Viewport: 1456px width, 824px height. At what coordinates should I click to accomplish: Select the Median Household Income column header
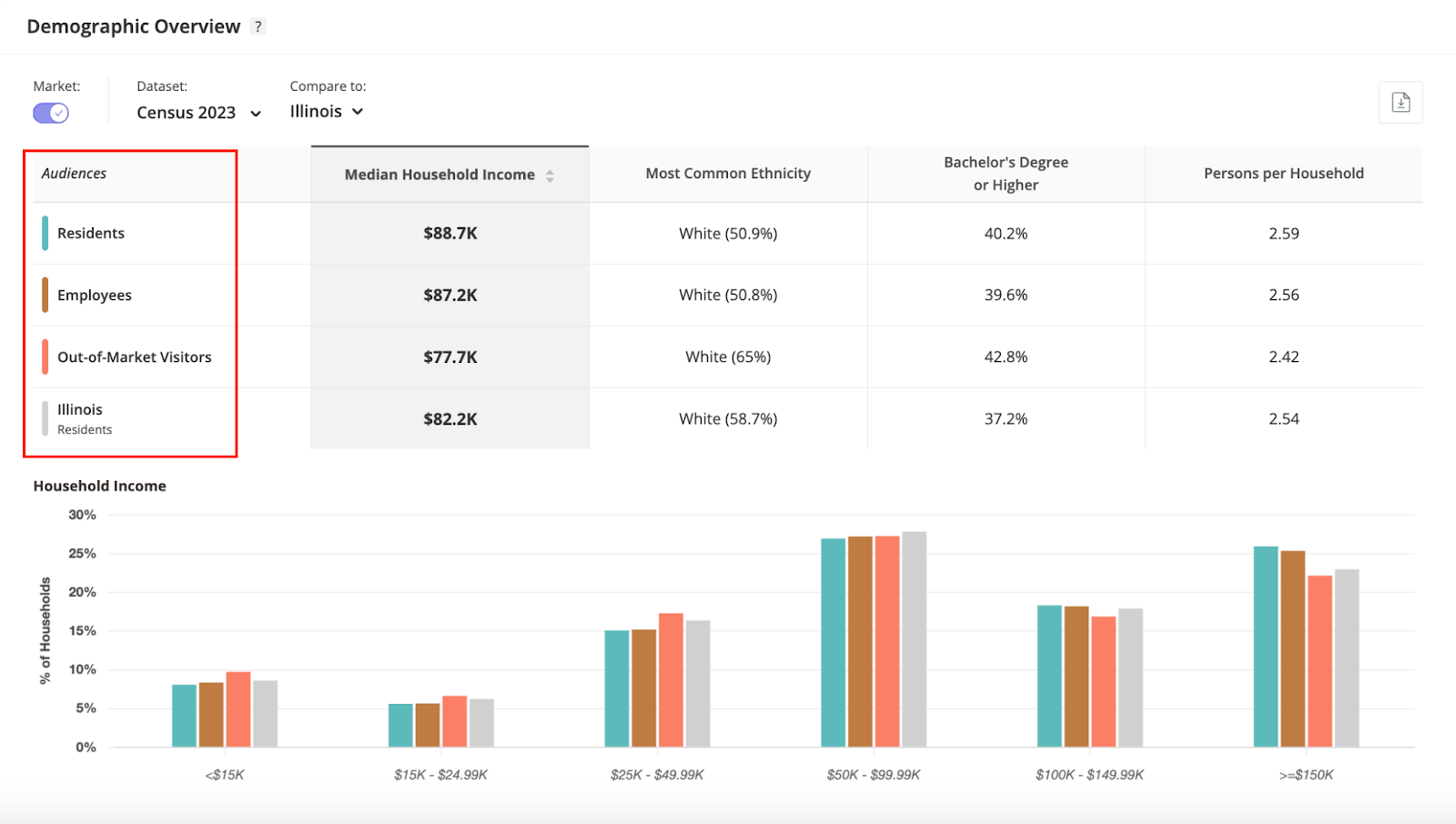[x=450, y=175]
